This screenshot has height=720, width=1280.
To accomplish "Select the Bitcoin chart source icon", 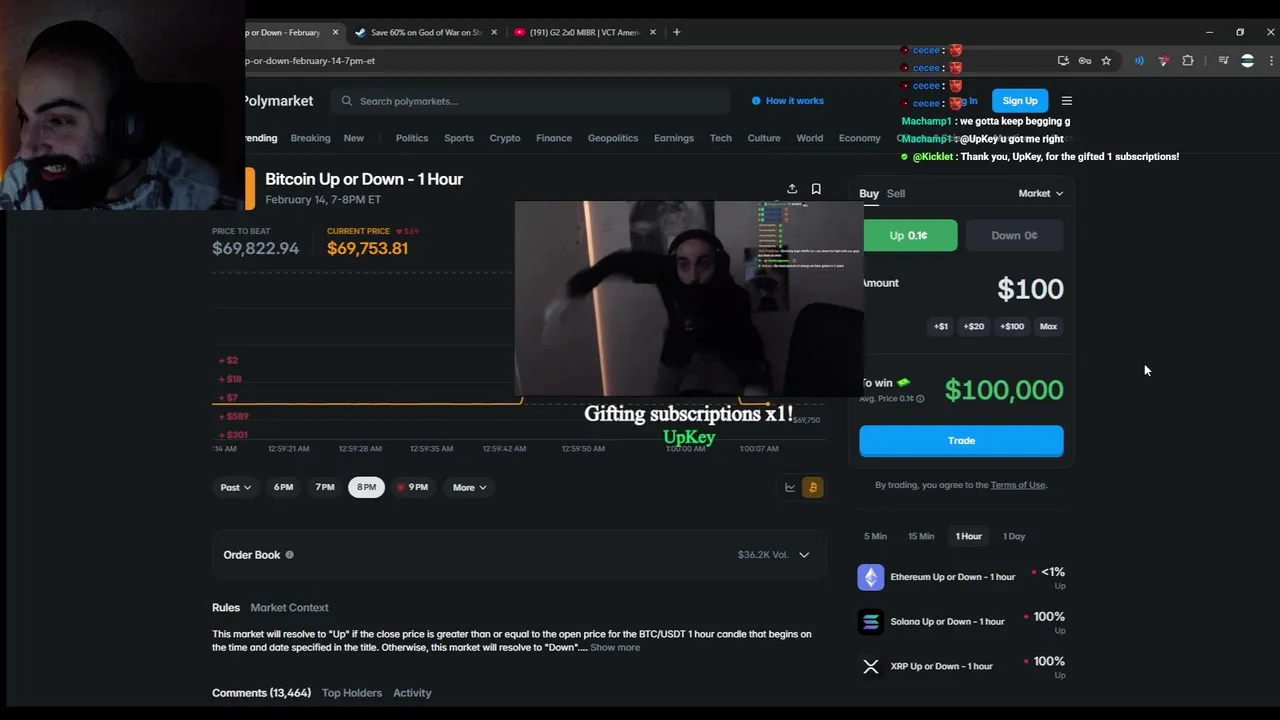I will (x=813, y=487).
